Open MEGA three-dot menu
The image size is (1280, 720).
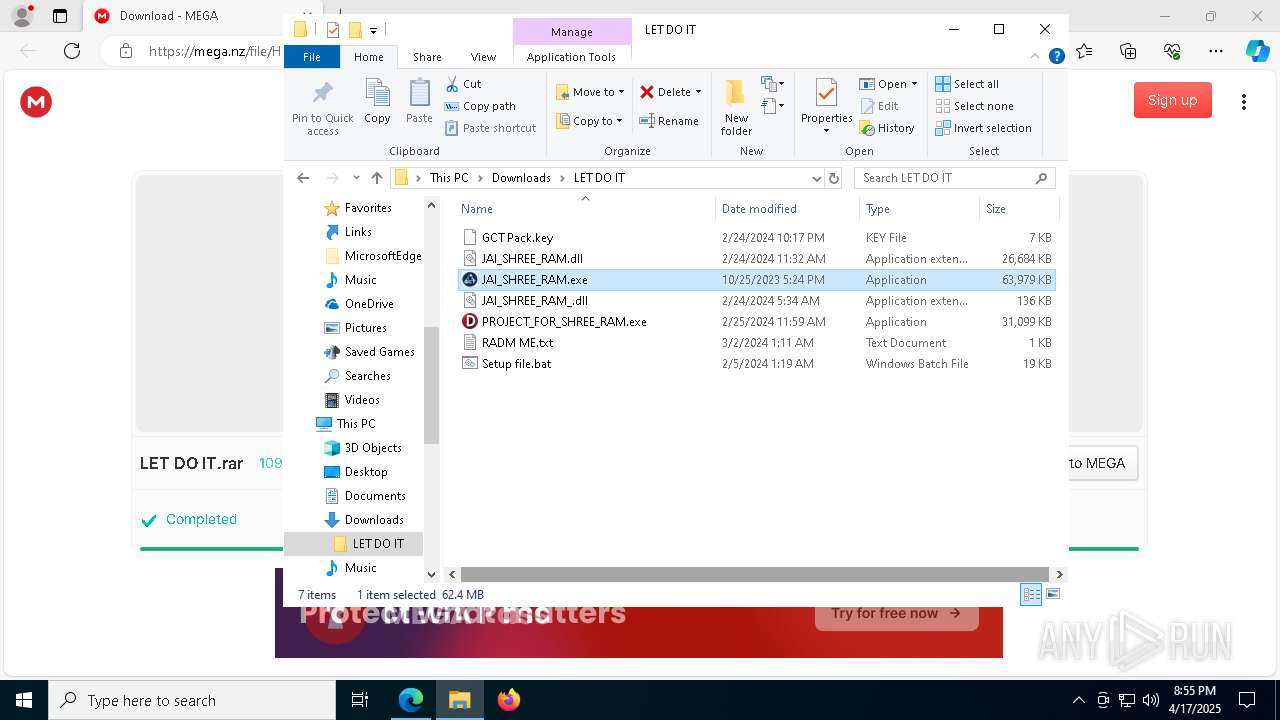pos(1244,102)
